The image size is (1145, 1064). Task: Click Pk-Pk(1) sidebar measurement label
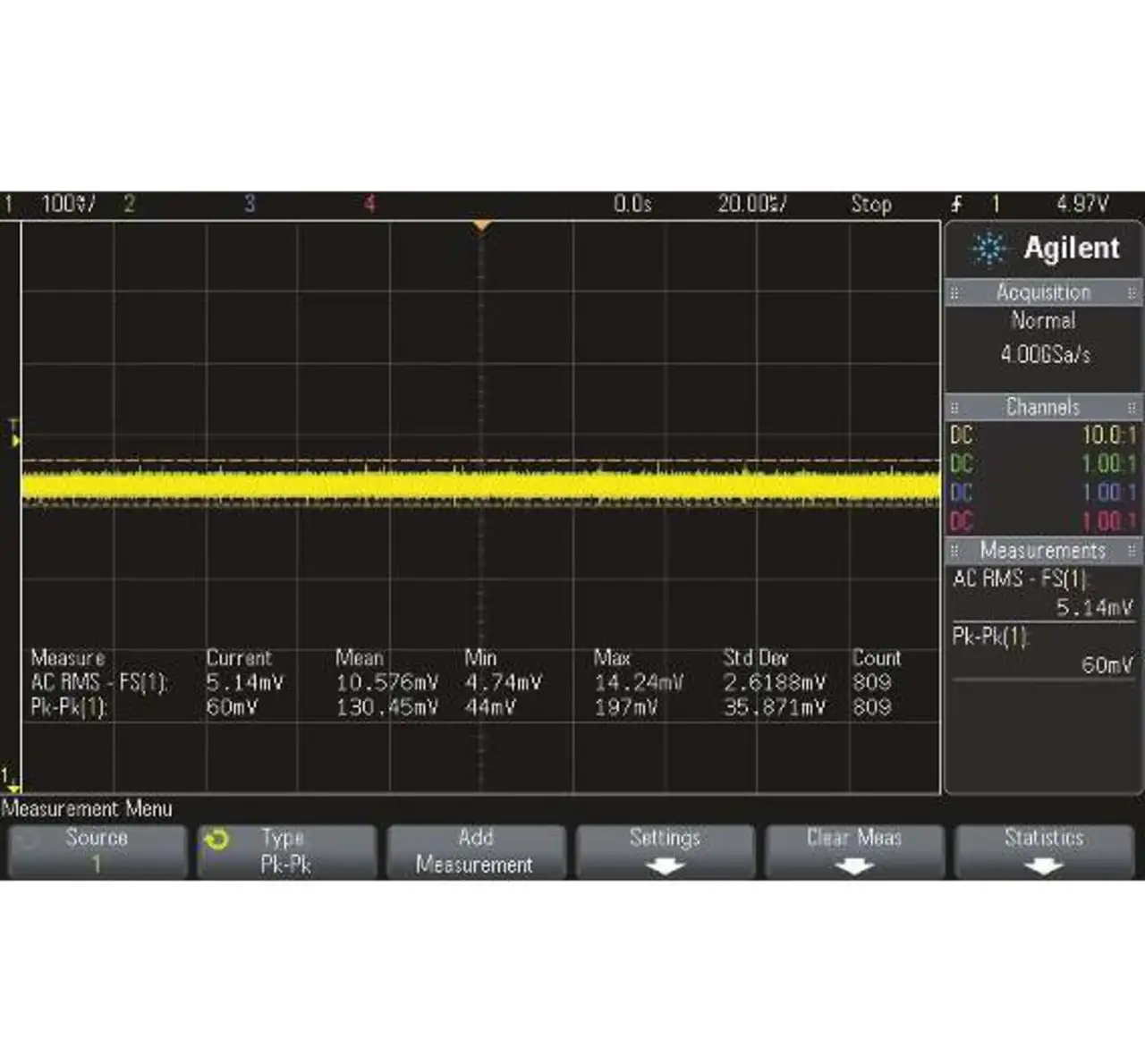click(991, 636)
